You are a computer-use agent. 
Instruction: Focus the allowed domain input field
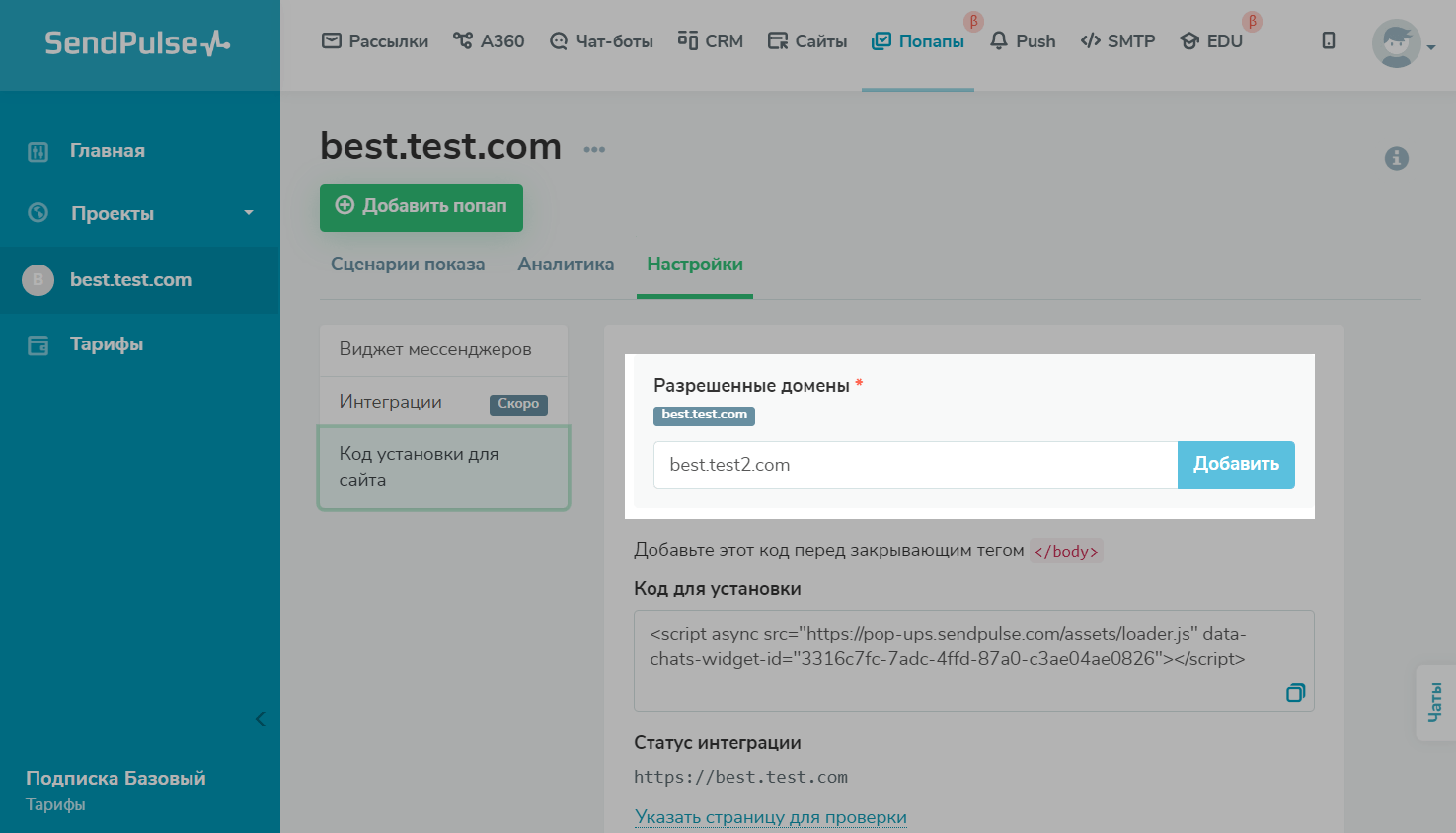(x=915, y=465)
